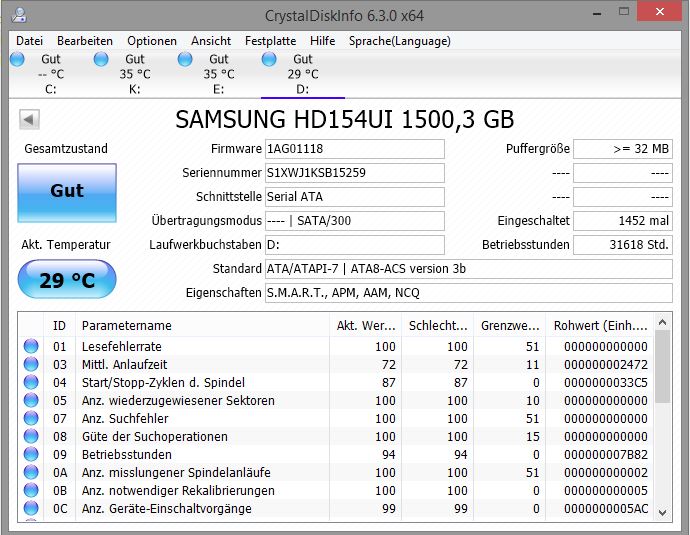Viewport: 690px width, 535px height.
Task: Click status orb for Geräte-Einschaltvorgänge row
Action: (31, 509)
